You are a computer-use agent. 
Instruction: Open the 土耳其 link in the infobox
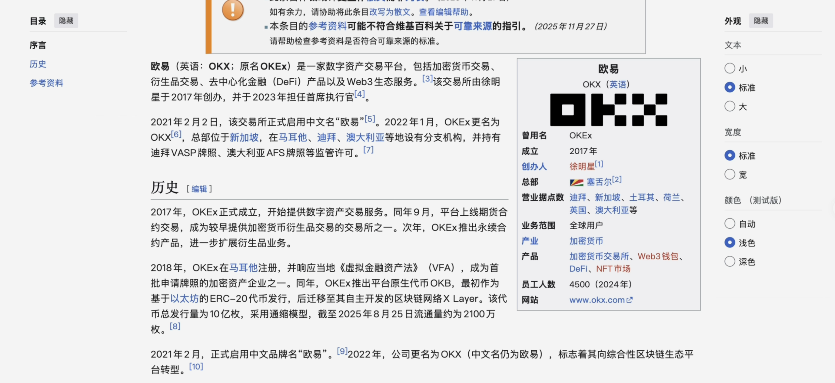642,198
